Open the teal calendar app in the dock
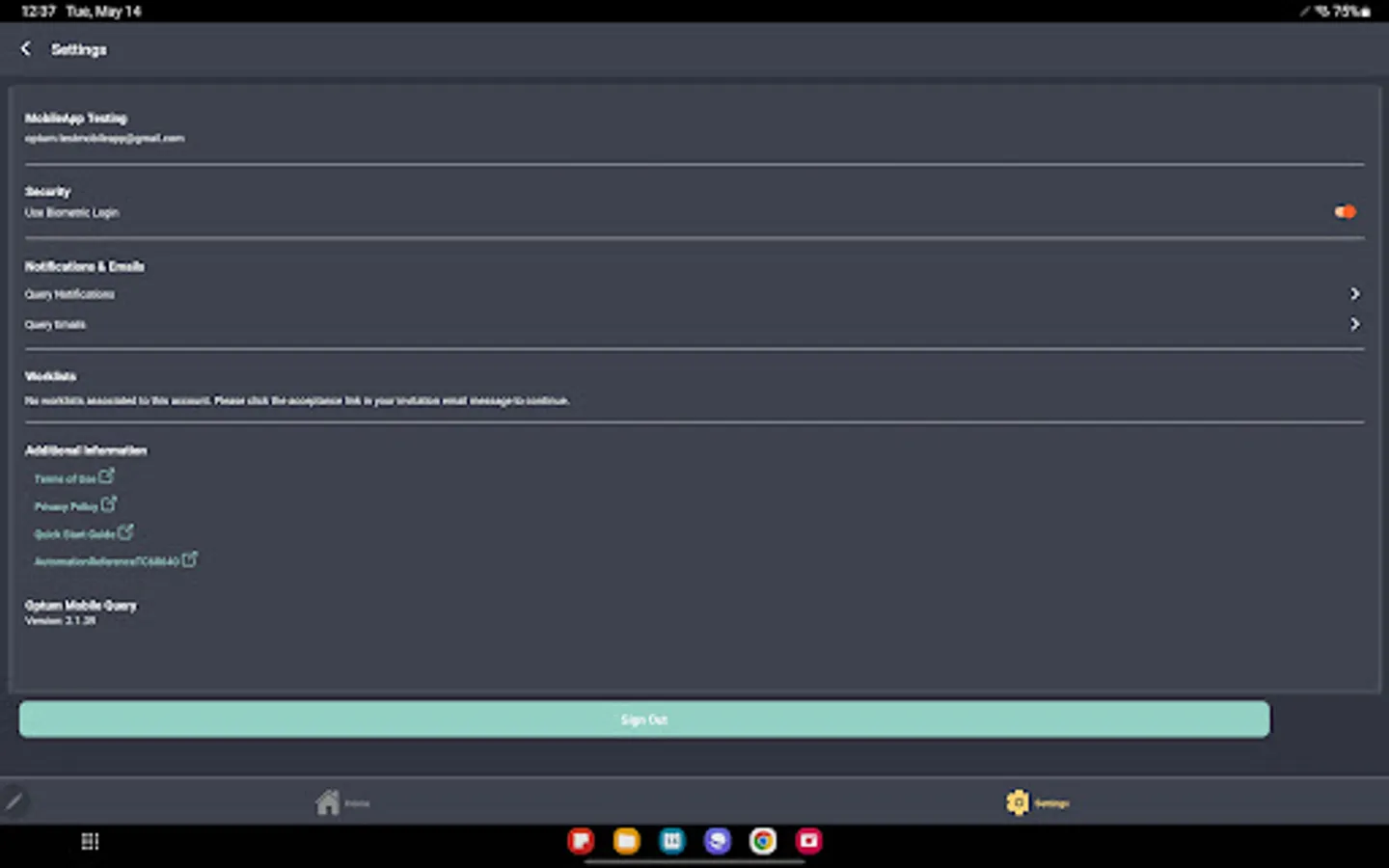Viewport: 1389px width, 868px height. point(672,841)
